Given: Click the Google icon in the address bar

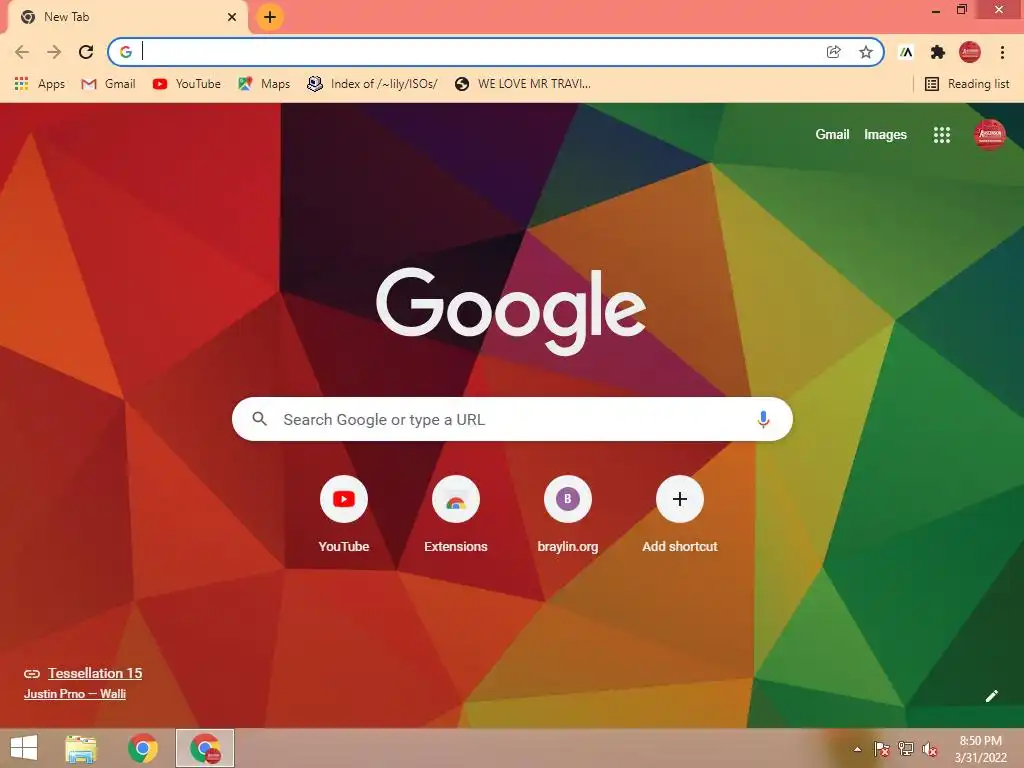Looking at the screenshot, I should point(126,52).
